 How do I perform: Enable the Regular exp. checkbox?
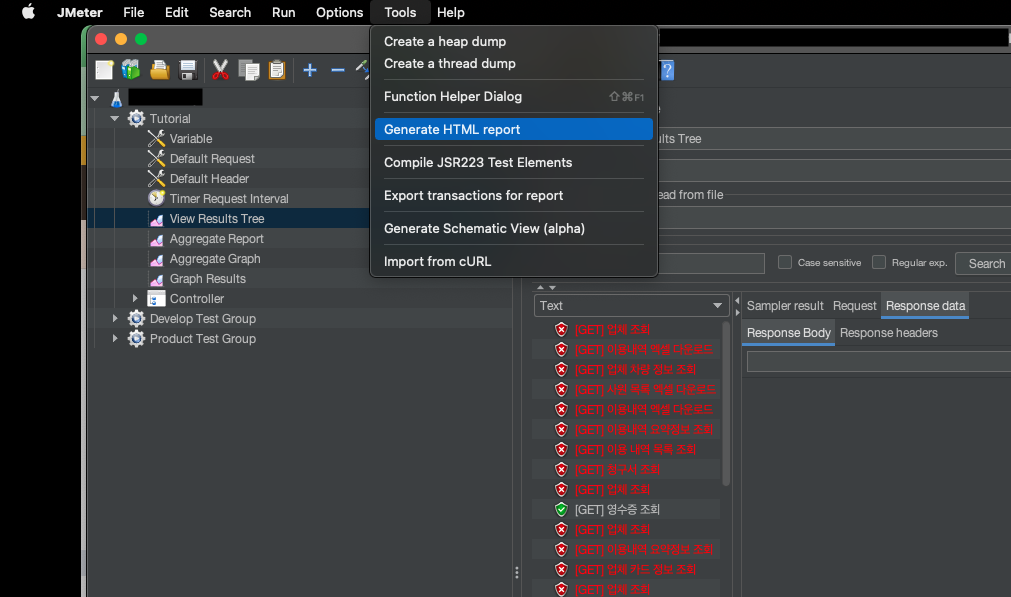(x=879, y=262)
